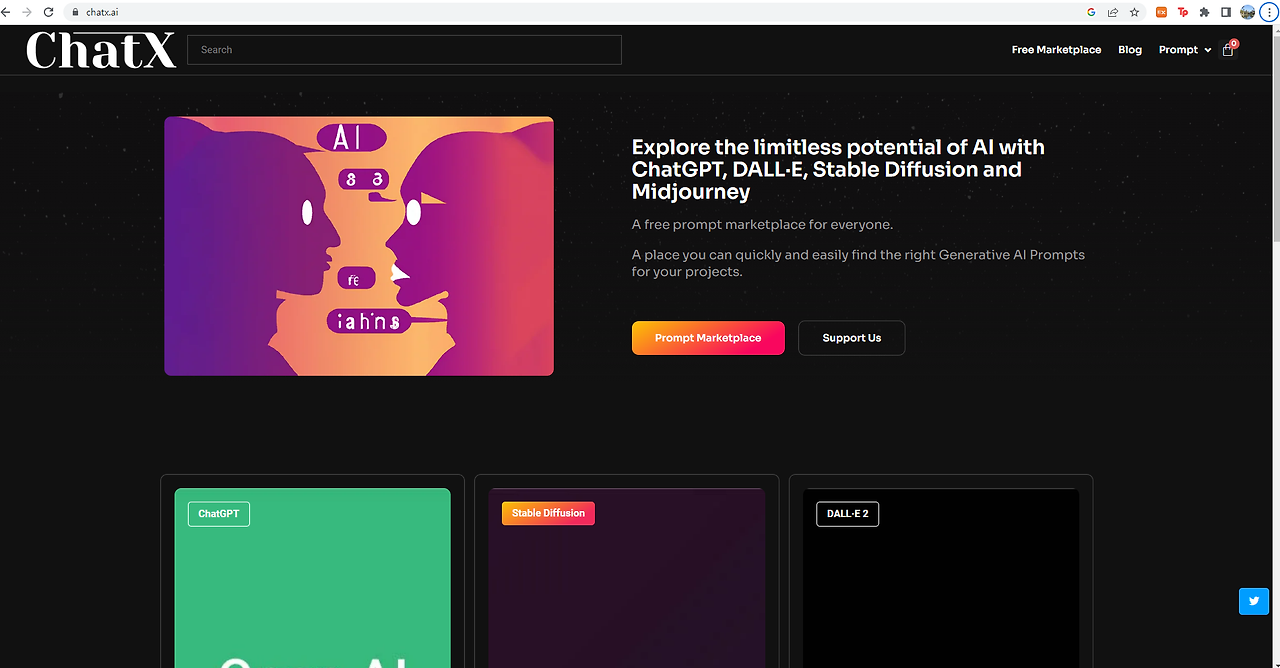
Task: Select the ChatGPT category tag
Action: point(219,514)
